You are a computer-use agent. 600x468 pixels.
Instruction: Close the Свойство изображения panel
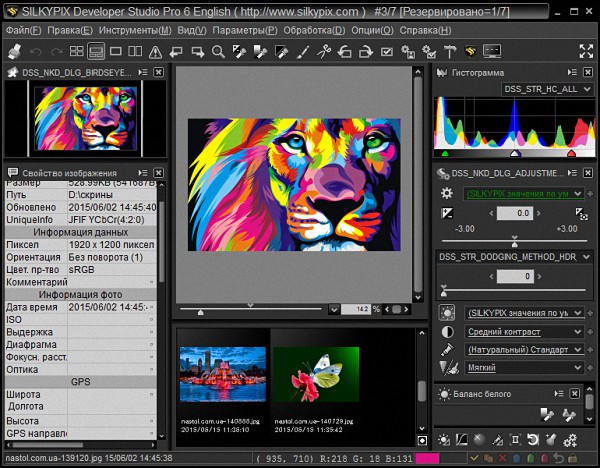click(158, 173)
